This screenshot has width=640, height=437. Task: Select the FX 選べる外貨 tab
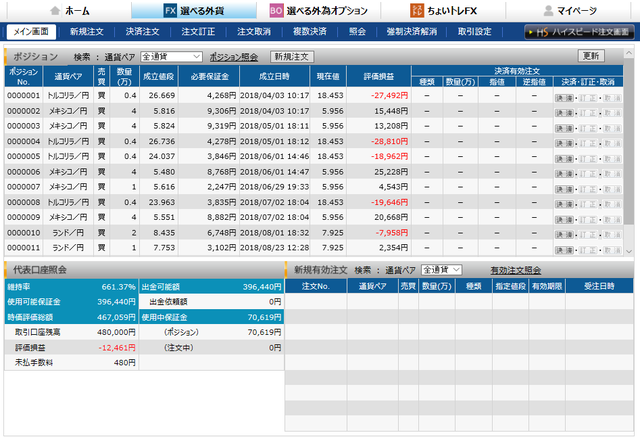(194, 11)
